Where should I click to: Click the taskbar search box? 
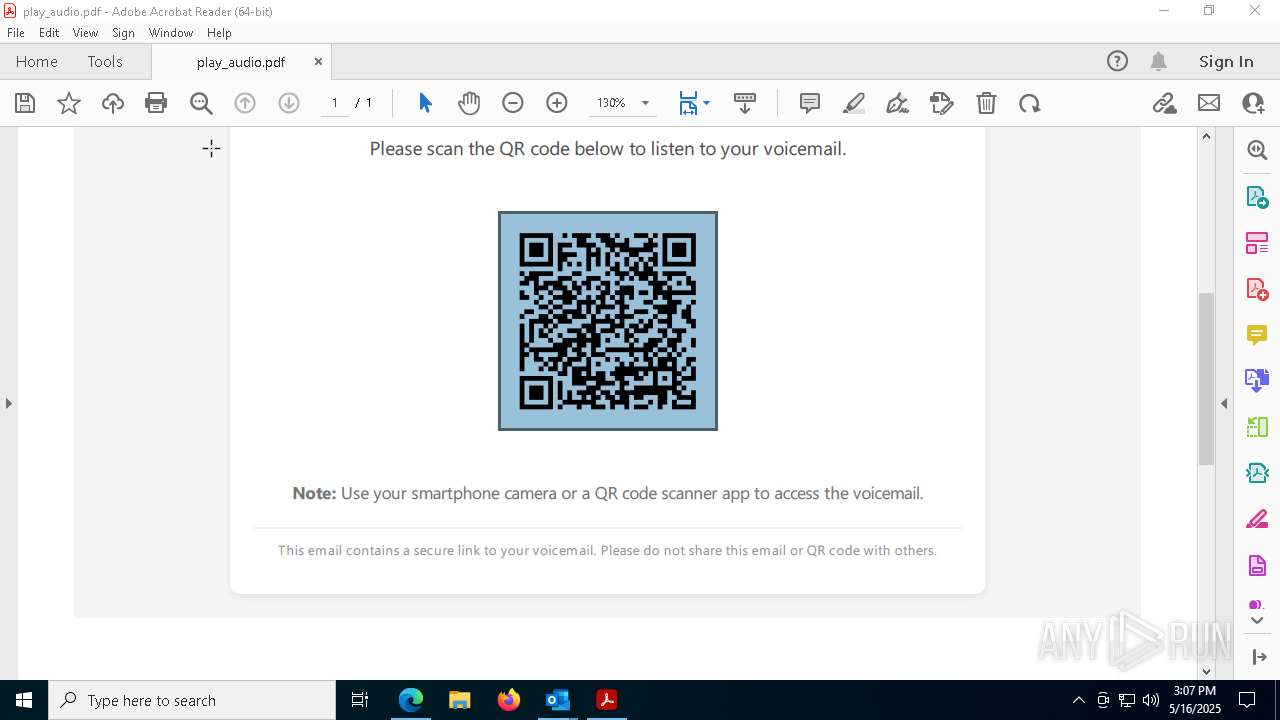[192, 700]
